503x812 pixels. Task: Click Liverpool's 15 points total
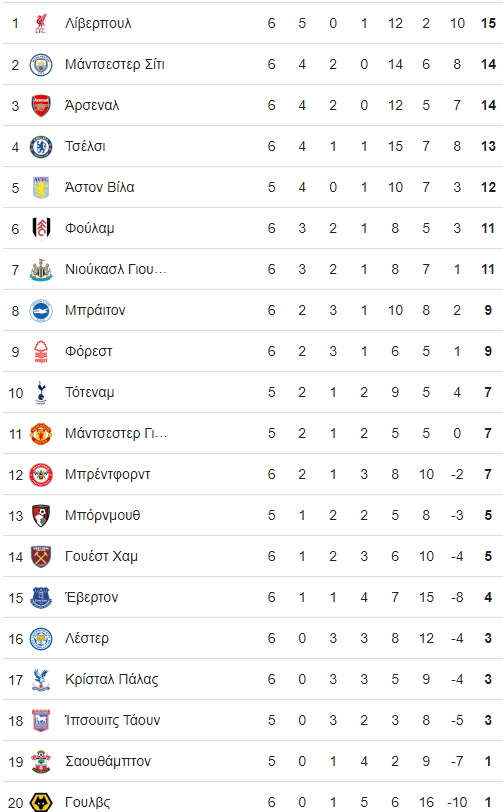[x=488, y=23]
